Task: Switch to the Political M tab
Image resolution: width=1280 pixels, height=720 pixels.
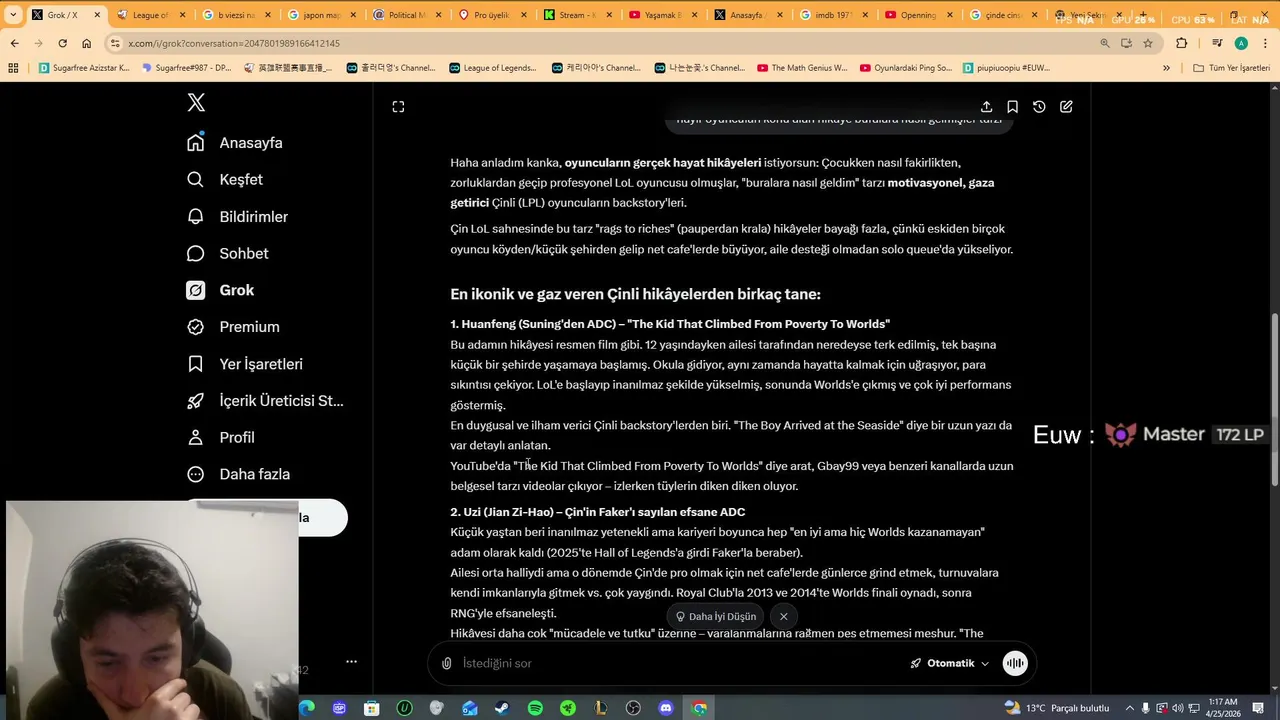Action: click(x=406, y=15)
